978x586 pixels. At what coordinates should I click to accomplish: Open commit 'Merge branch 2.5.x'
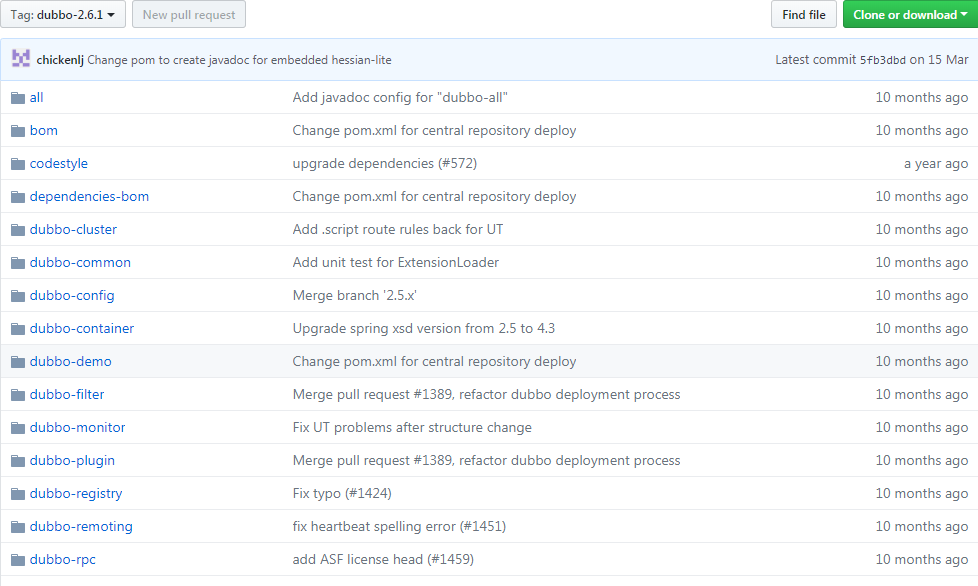354,295
